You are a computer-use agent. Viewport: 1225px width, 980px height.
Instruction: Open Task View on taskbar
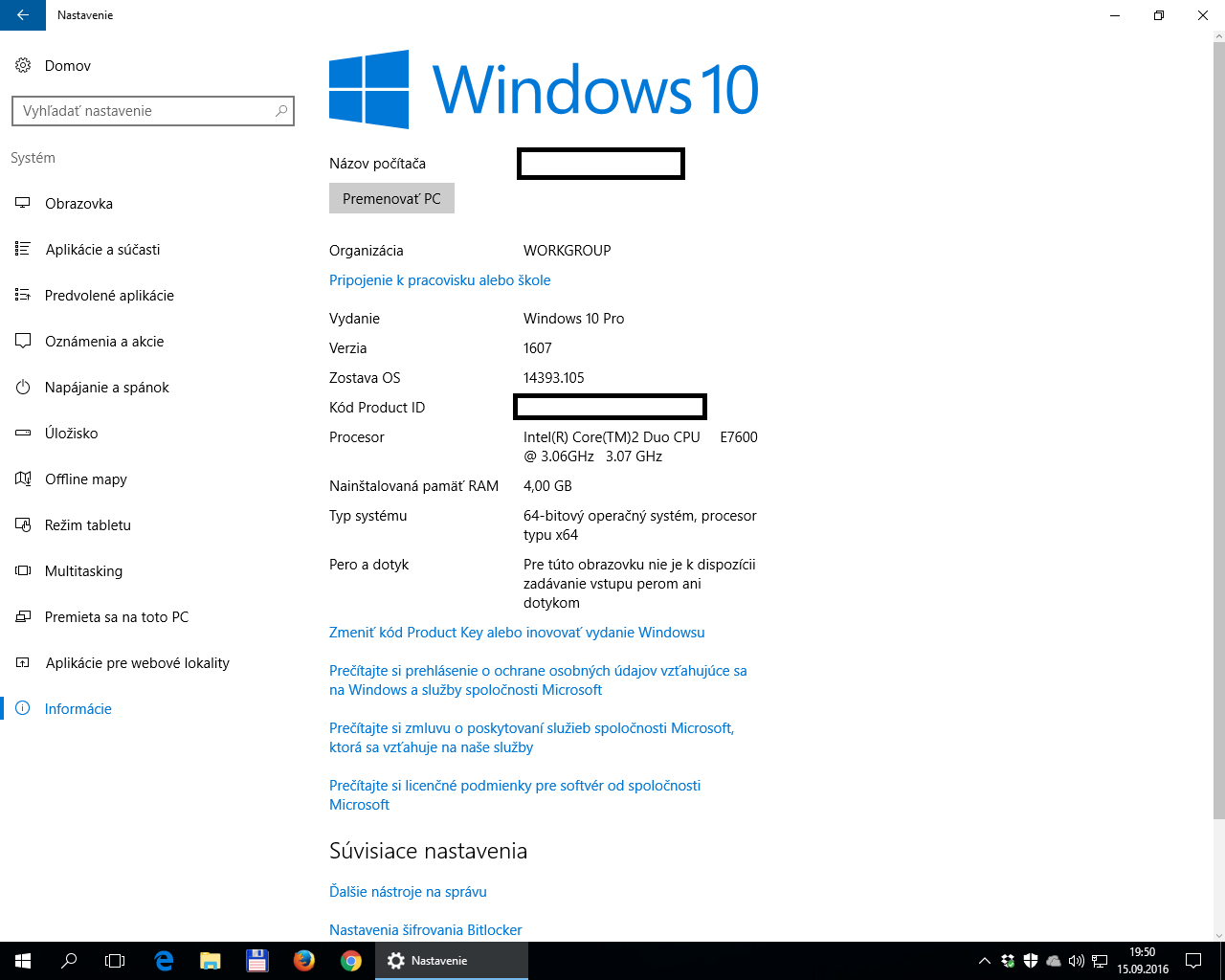[115, 961]
